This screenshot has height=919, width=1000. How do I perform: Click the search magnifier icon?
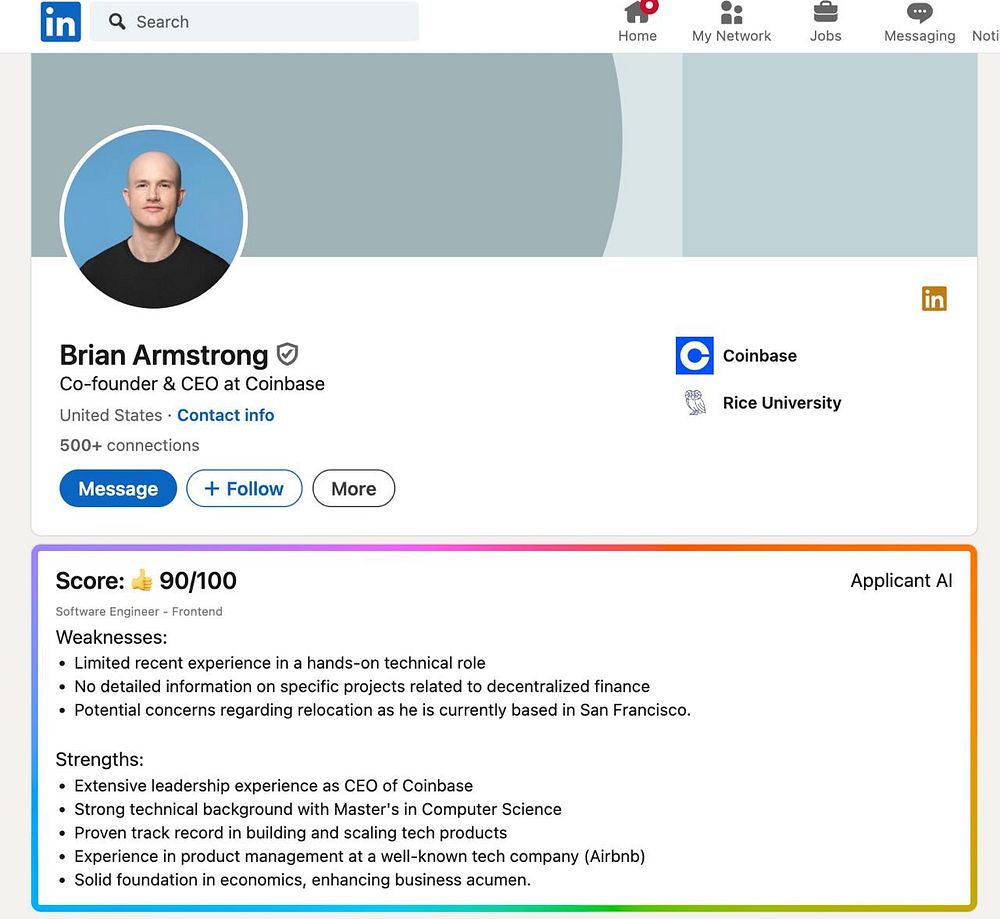pyautogui.click(x=117, y=22)
